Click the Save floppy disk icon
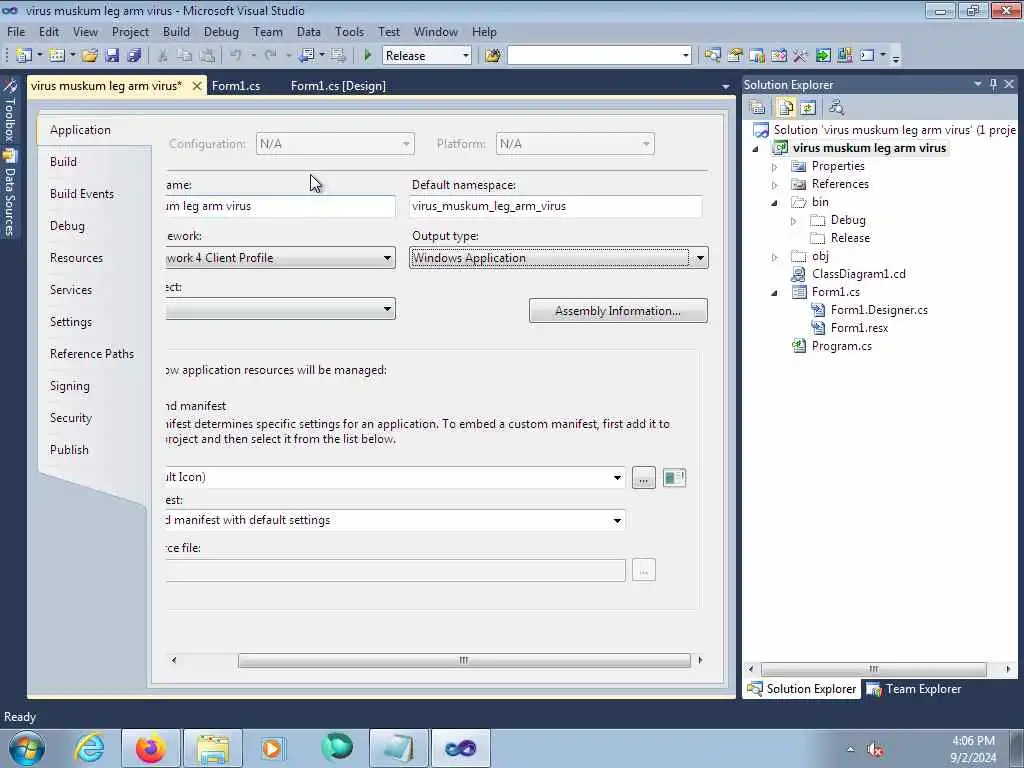The image size is (1024, 768). [112, 56]
